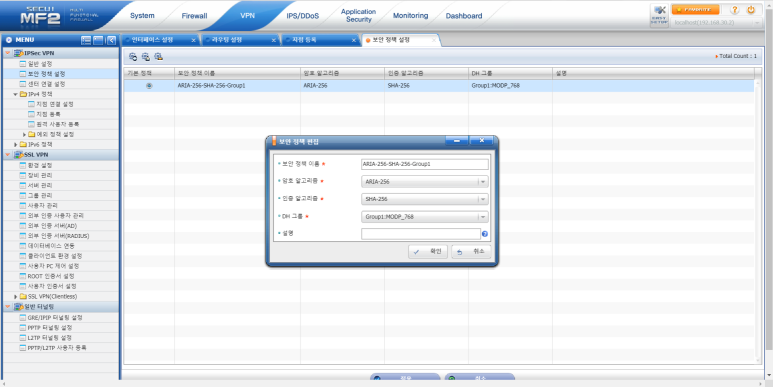Collapse the IPSec VPN menu section

8,53
